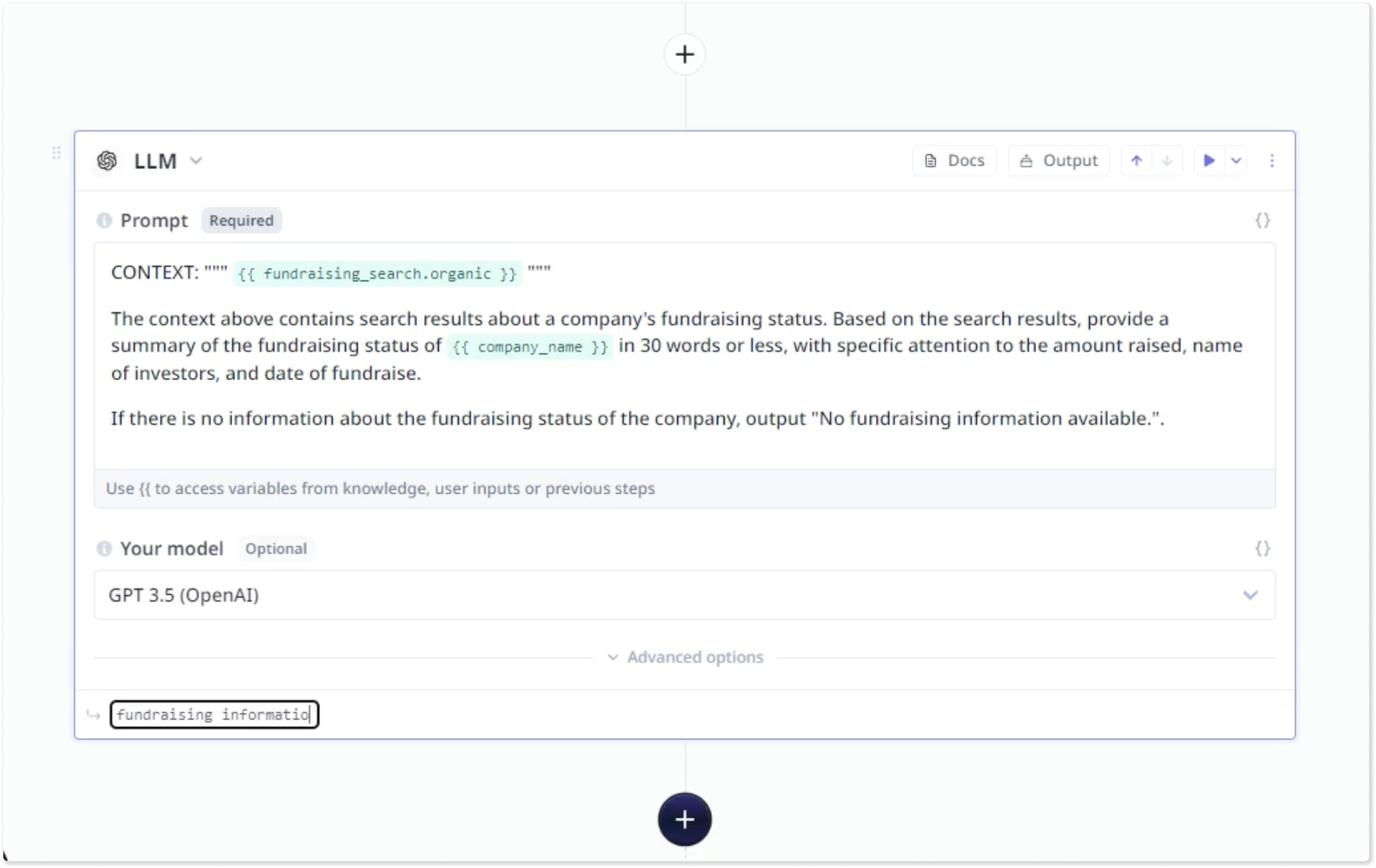Grab the drag handle beside the LLM step
This screenshot has width=1376, height=868.
point(56,153)
